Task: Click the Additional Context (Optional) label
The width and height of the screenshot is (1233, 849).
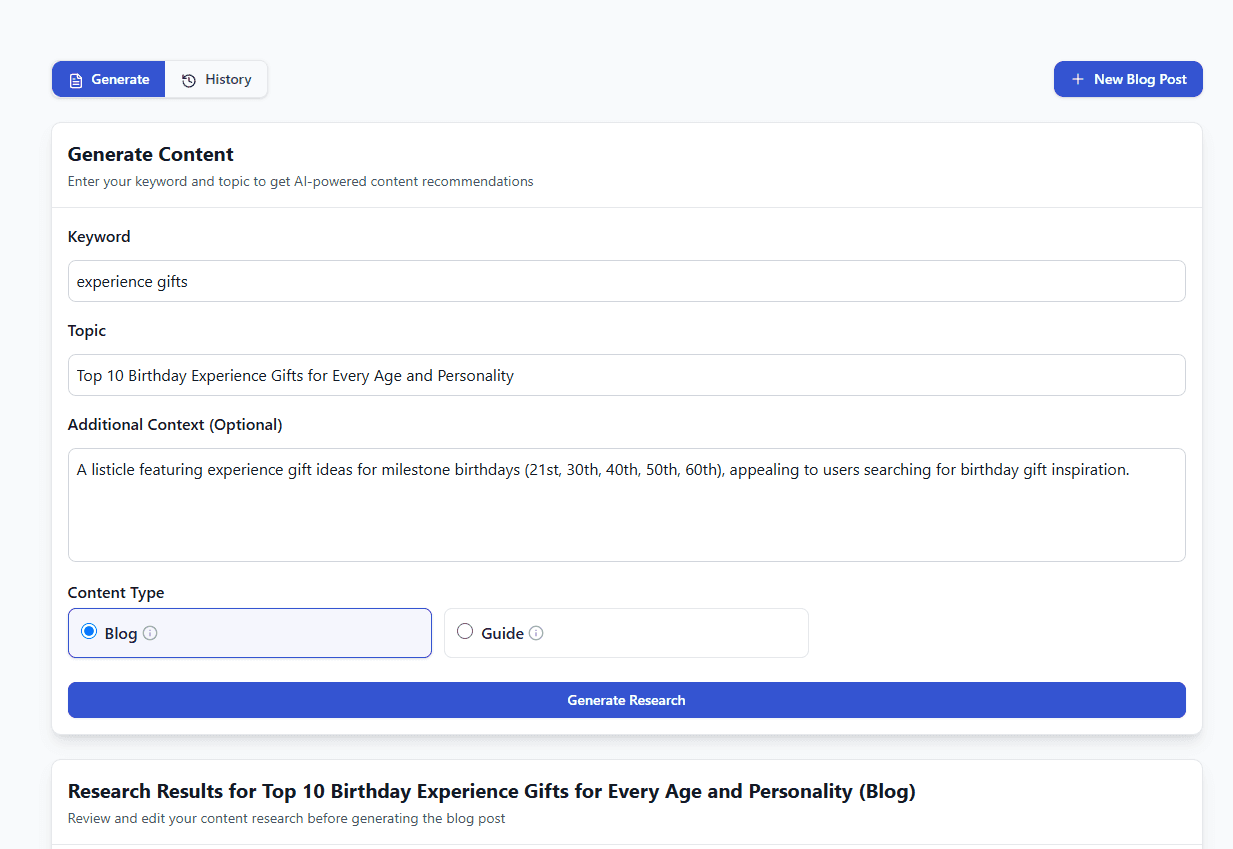Action: coord(175,425)
